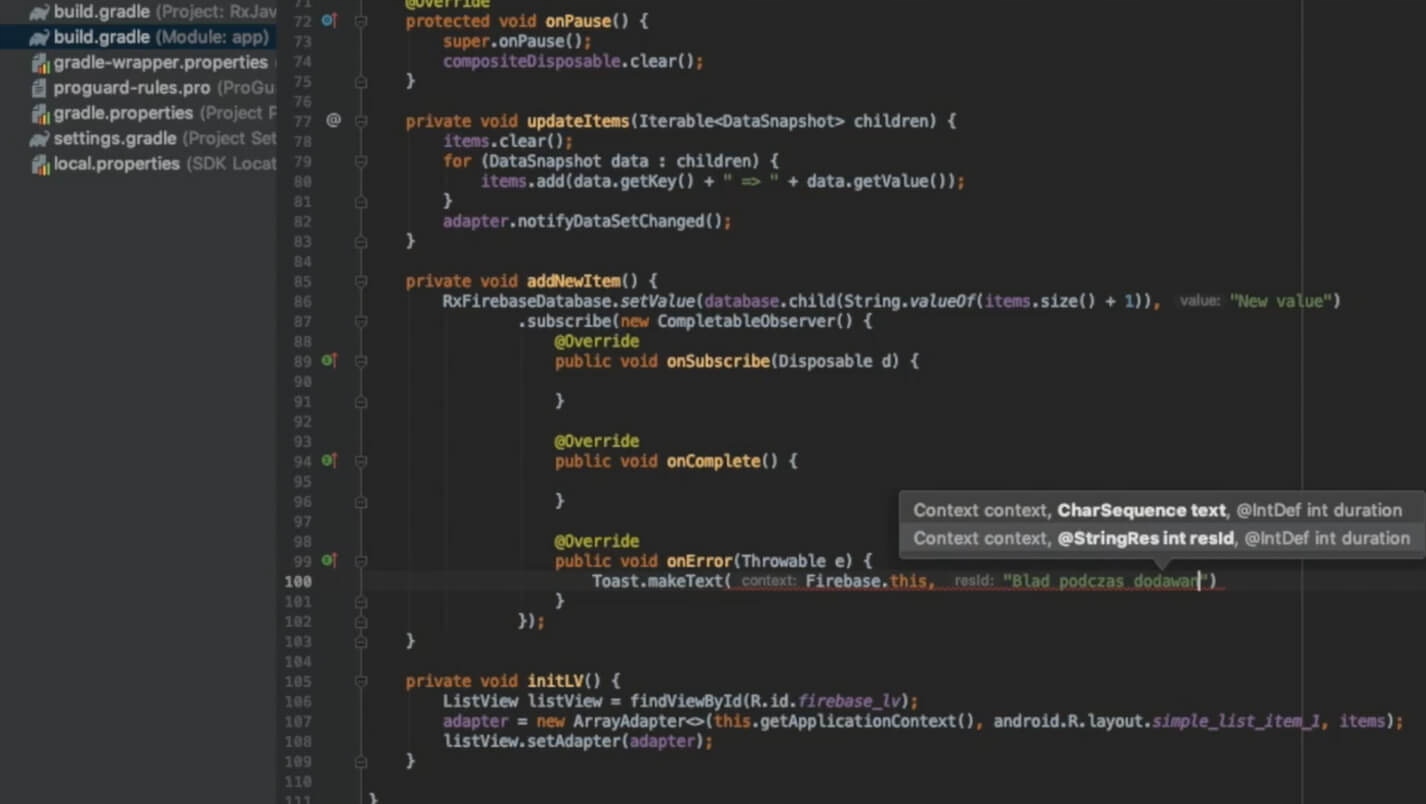Click the "Blad podczas dodawan" string literal
The width and height of the screenshot is (1426, 804).
coord(1104,581)
